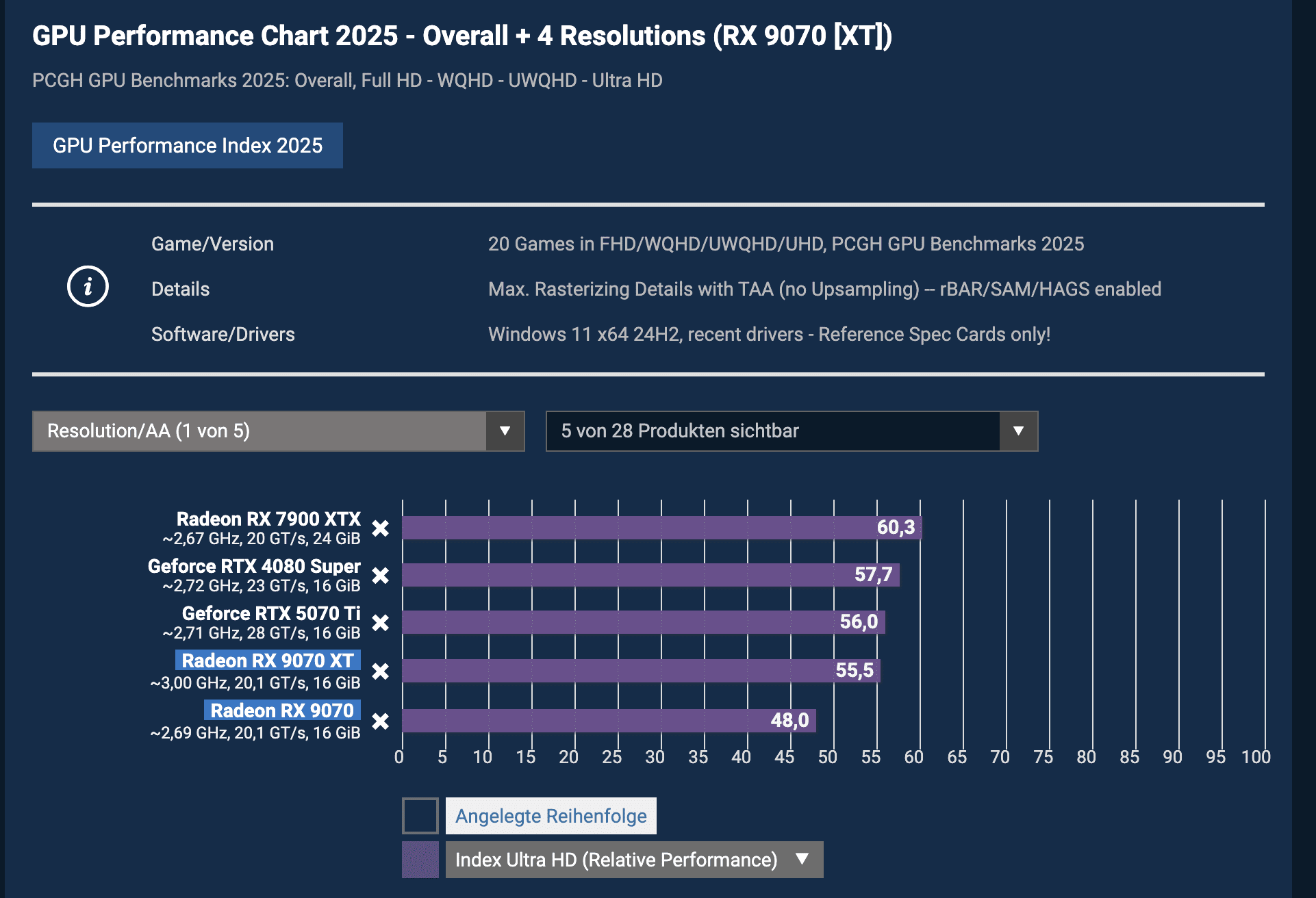Click the spec line ~3,00 GHz, 20,1 GT/s, 16 GiB

click(x=255, y=683)
